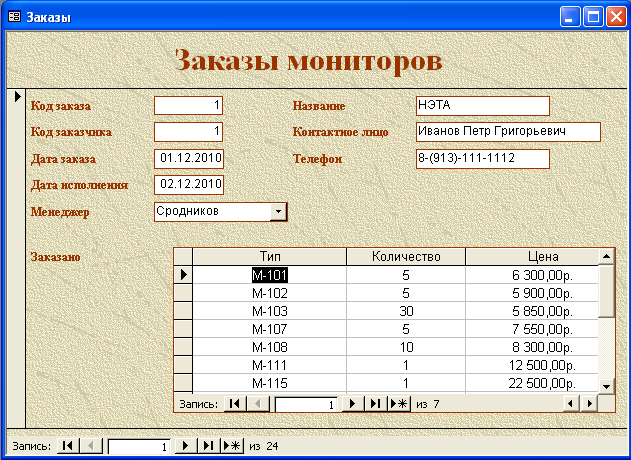Go to first order in main record navigator

tap(68, 446)
